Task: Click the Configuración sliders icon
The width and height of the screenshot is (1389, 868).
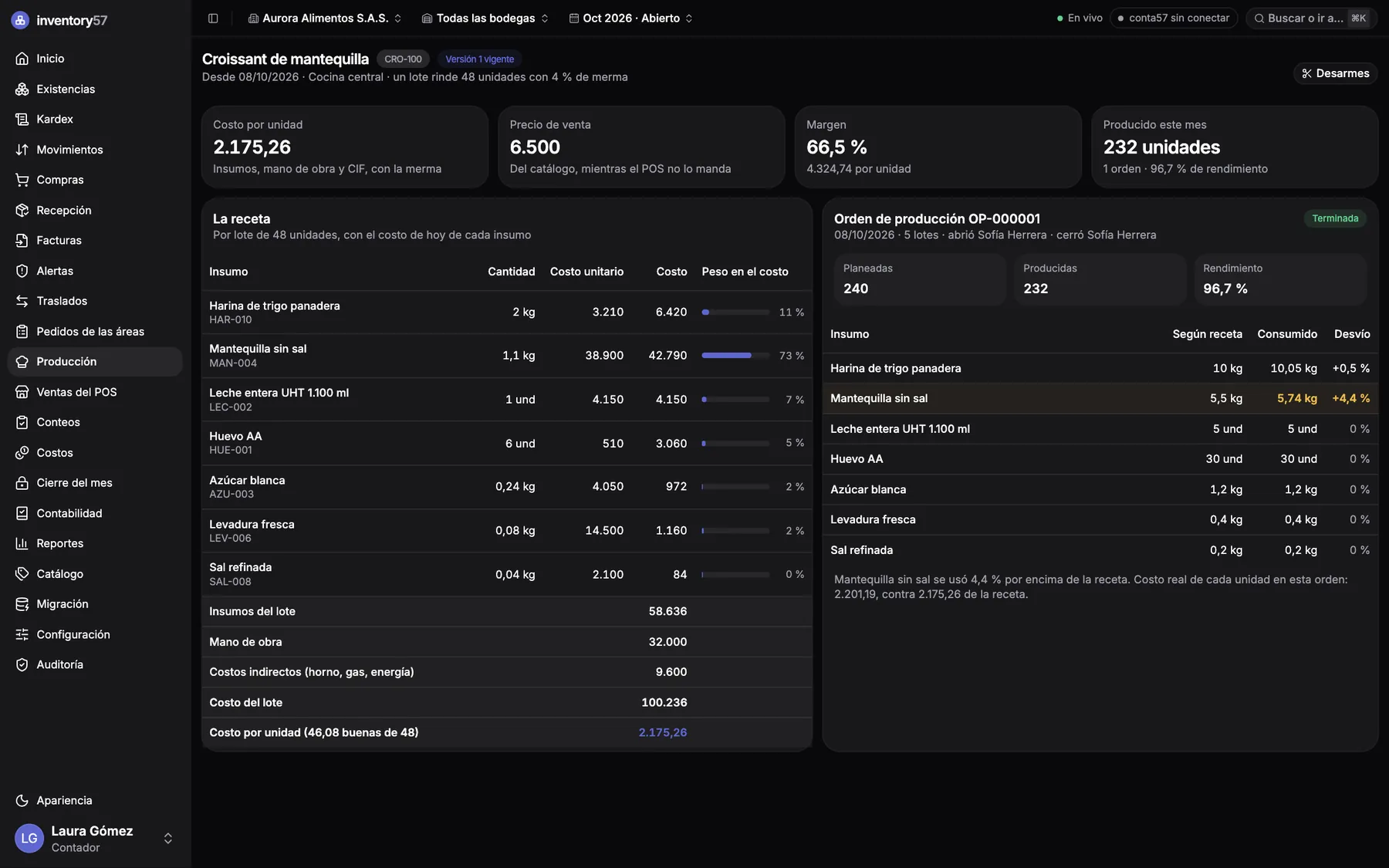Action: pyautogui.click(x=22, y=635)
